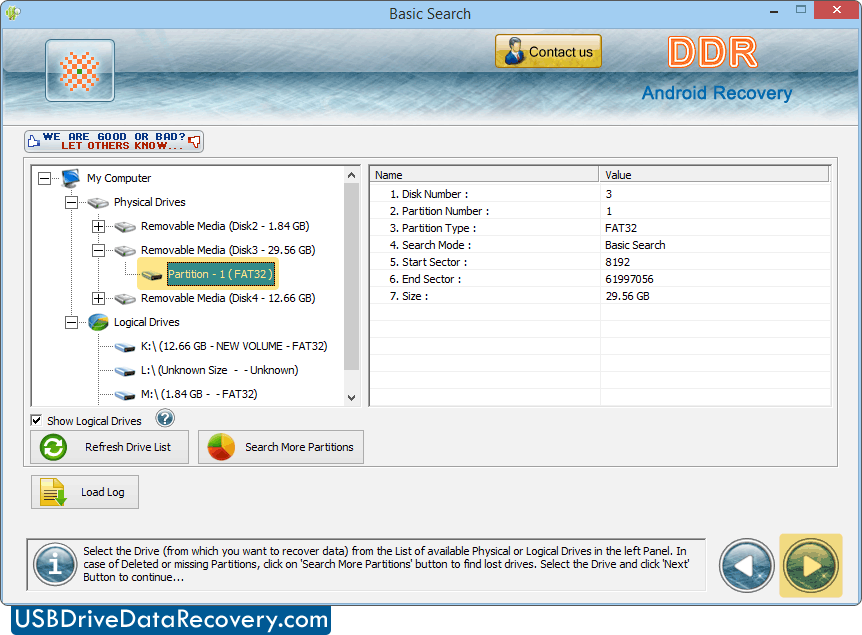Click drive tree scrollbar down arrow
The image size is (862, 635).
351,397
